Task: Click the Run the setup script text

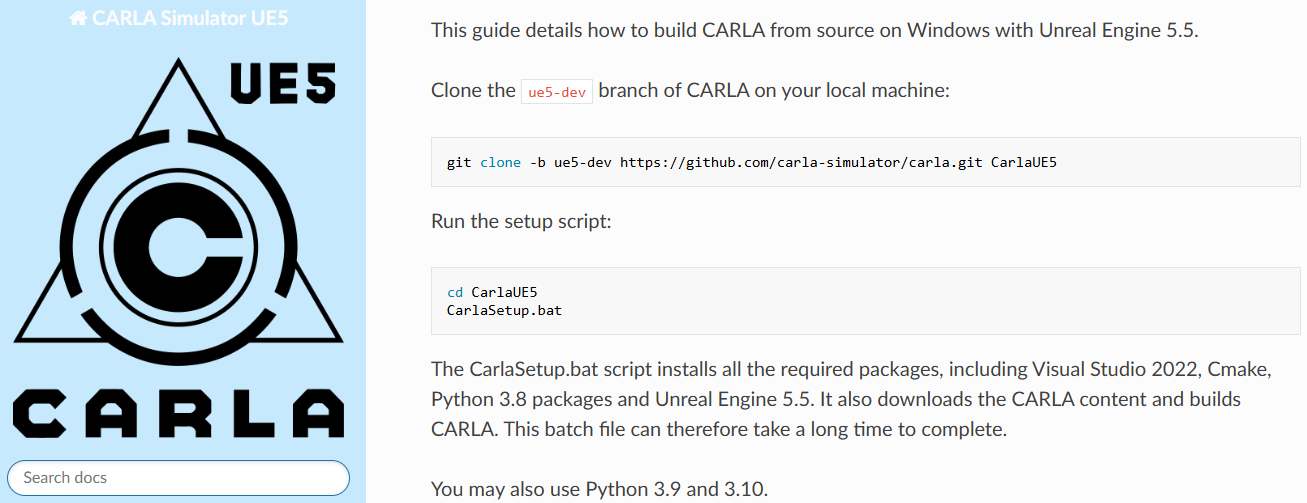Action: 521,221
